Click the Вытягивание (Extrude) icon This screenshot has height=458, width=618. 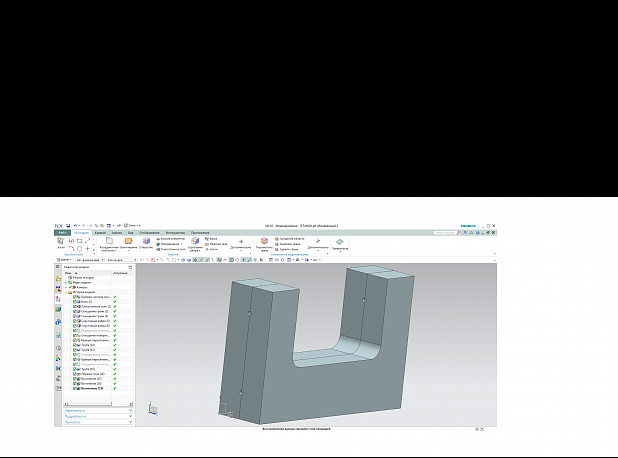[127, 243]
